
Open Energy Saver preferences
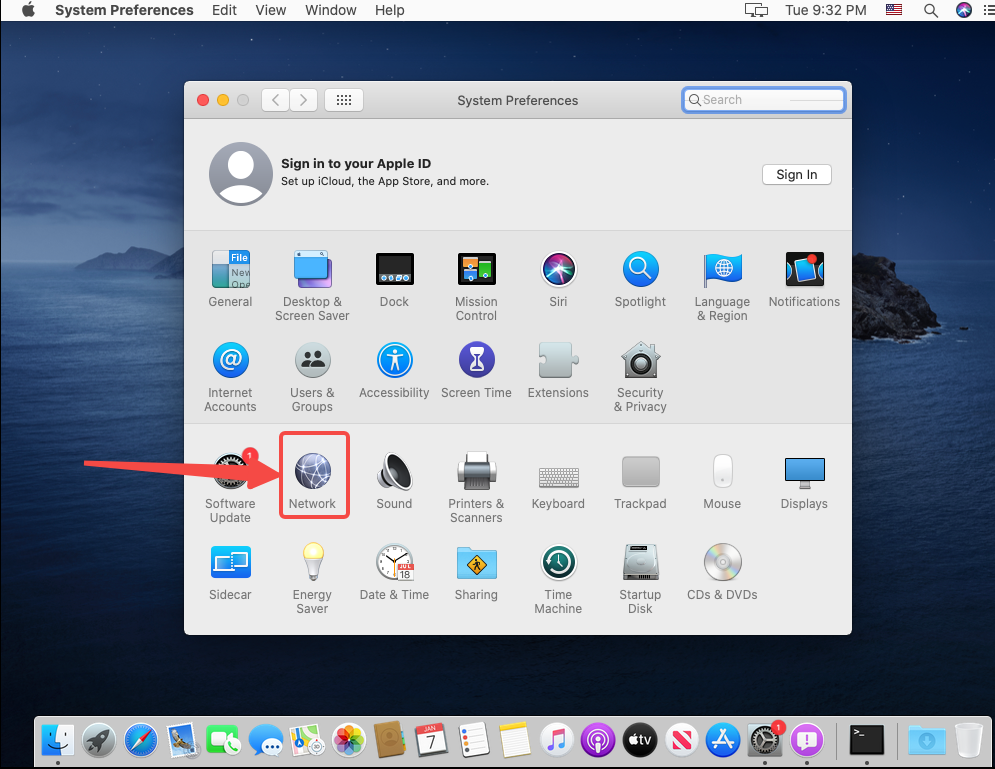(312, 579)
